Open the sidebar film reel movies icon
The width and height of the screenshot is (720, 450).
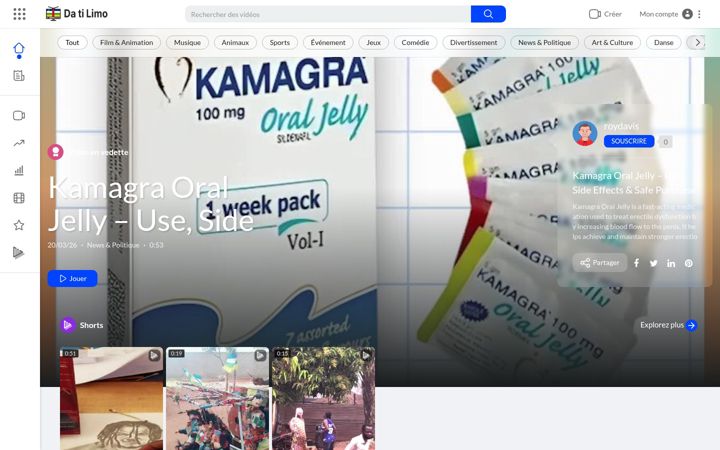tap(19, 198)
